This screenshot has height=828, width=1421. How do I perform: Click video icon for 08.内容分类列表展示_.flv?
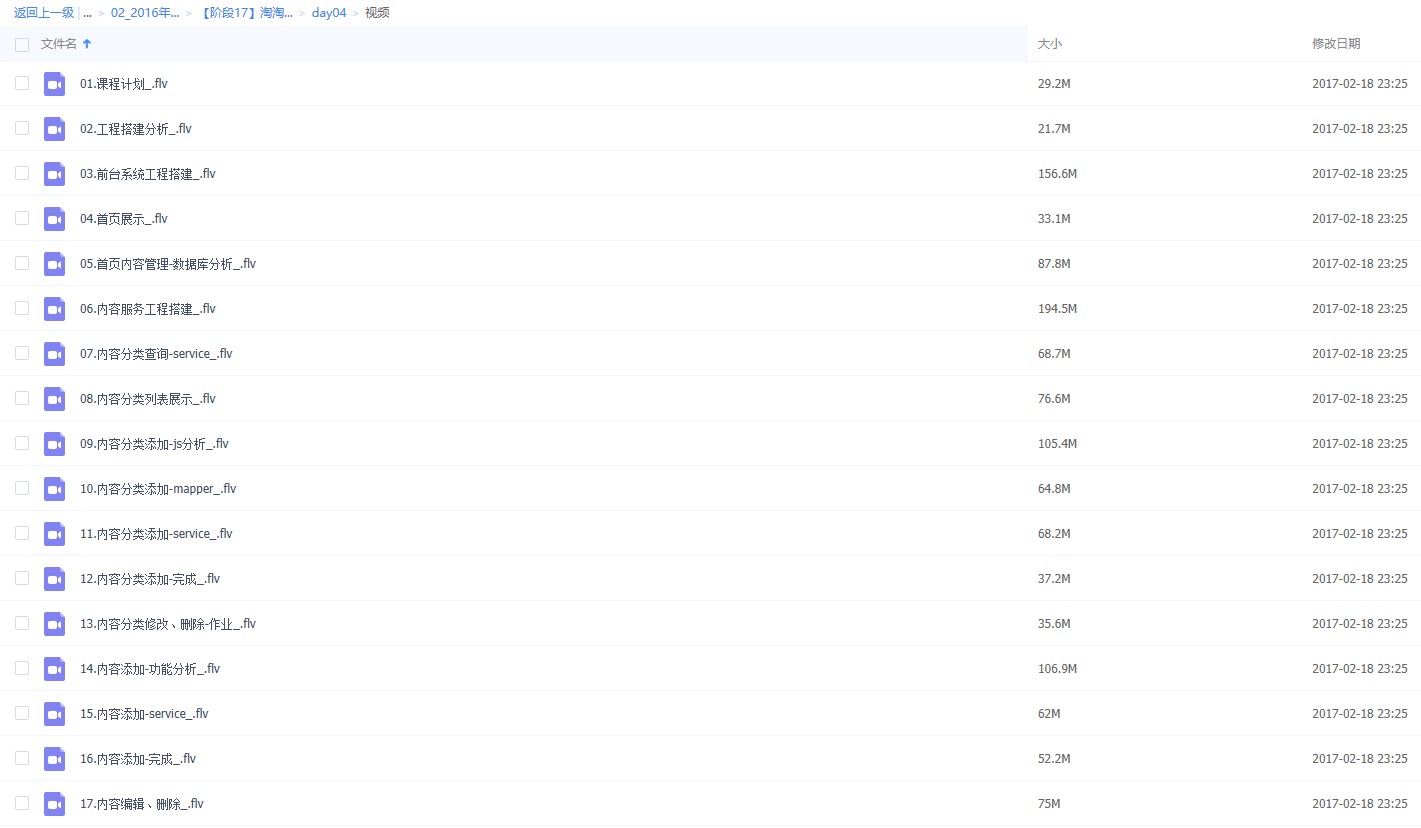pyautogui.click(x=54, y=399)
